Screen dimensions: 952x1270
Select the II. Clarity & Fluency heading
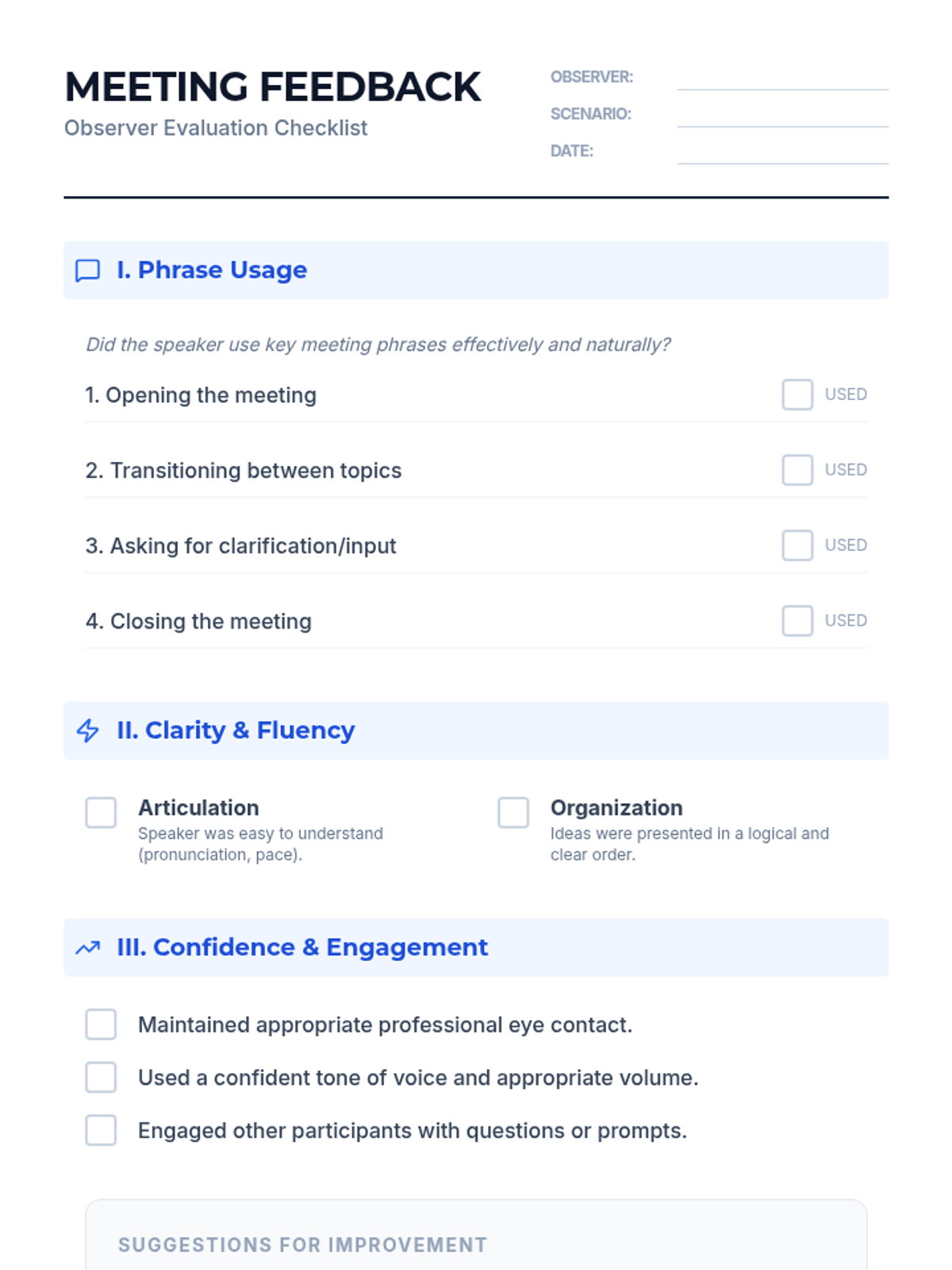point(236,730)
